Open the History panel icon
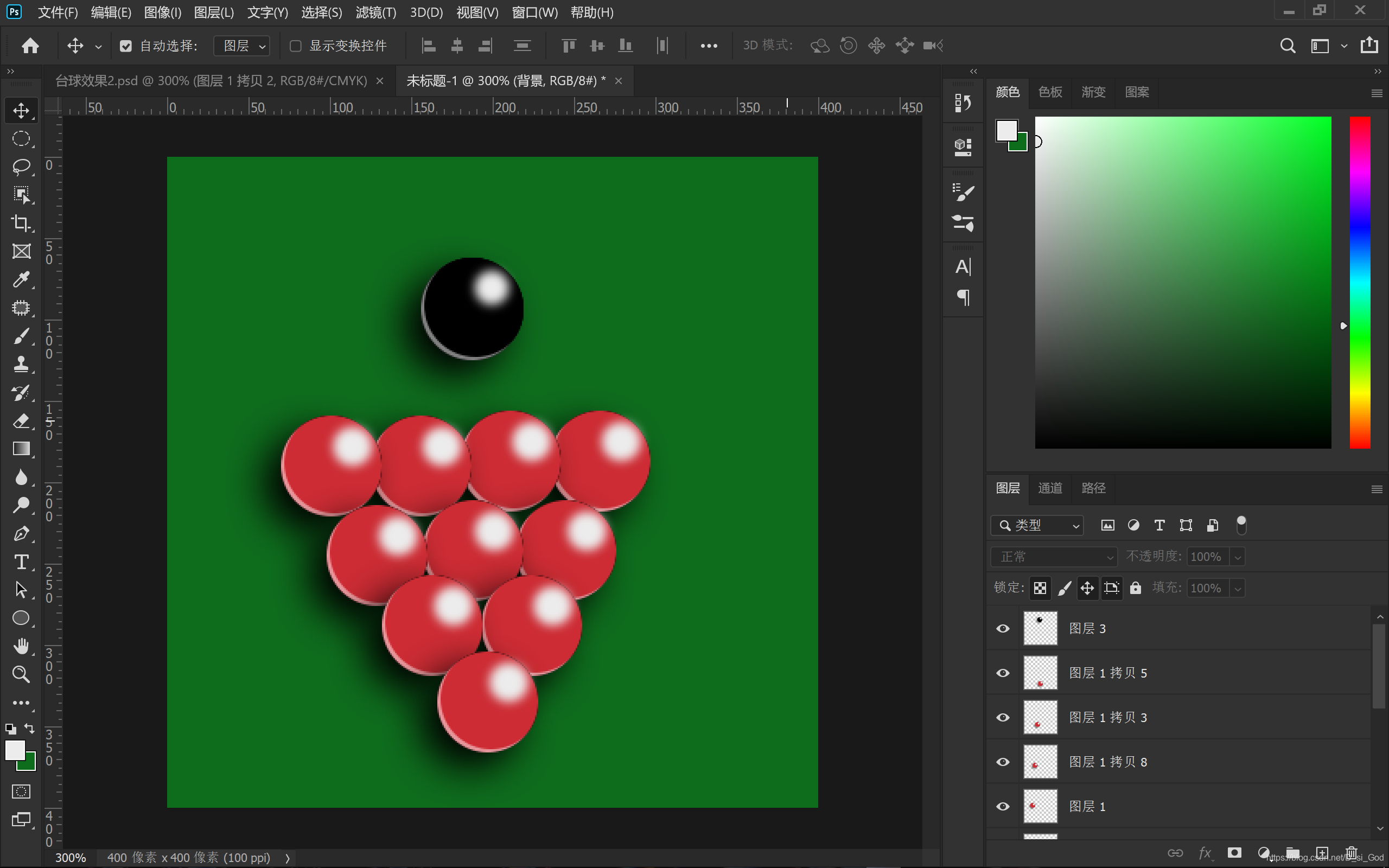 coord(963,103)
